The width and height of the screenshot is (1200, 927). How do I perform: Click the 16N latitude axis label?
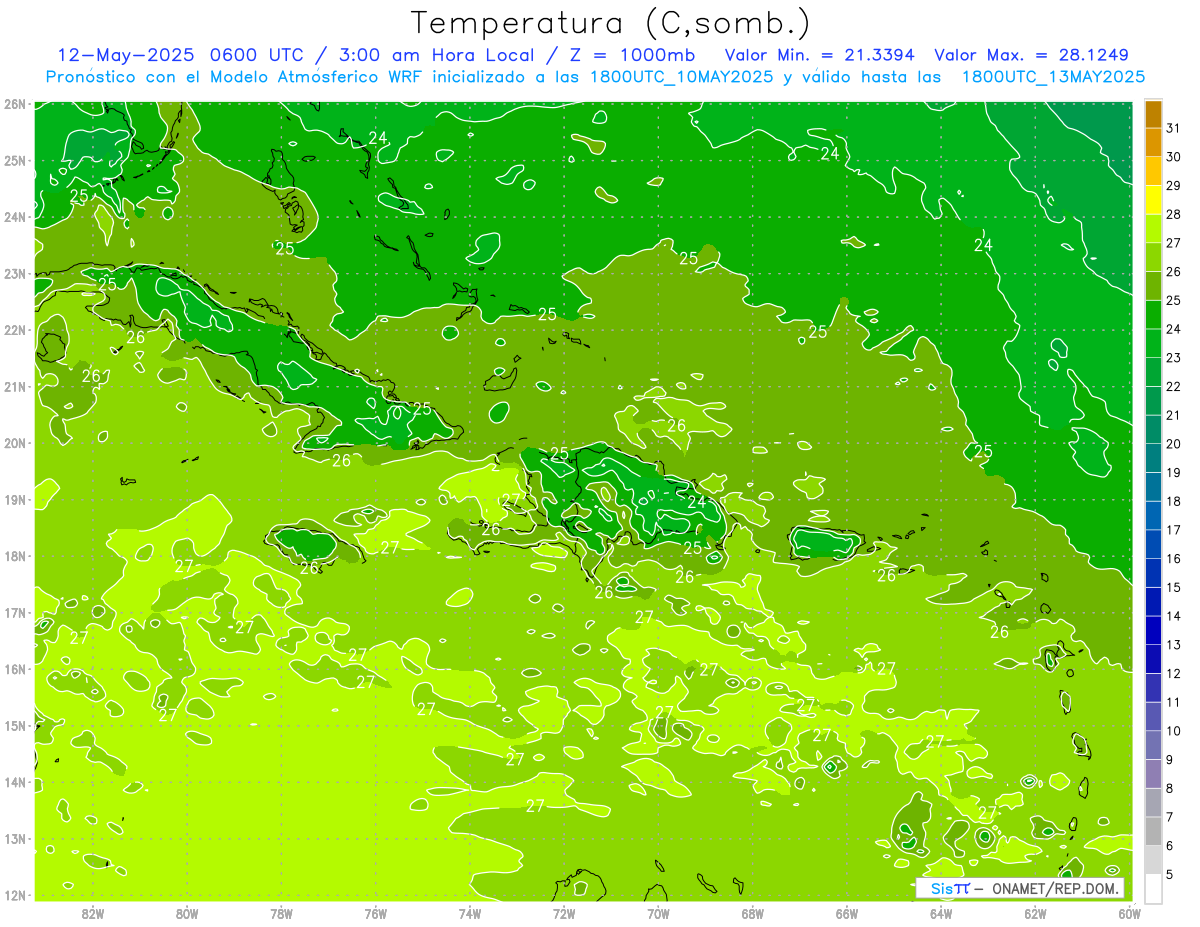pos(15,669)
